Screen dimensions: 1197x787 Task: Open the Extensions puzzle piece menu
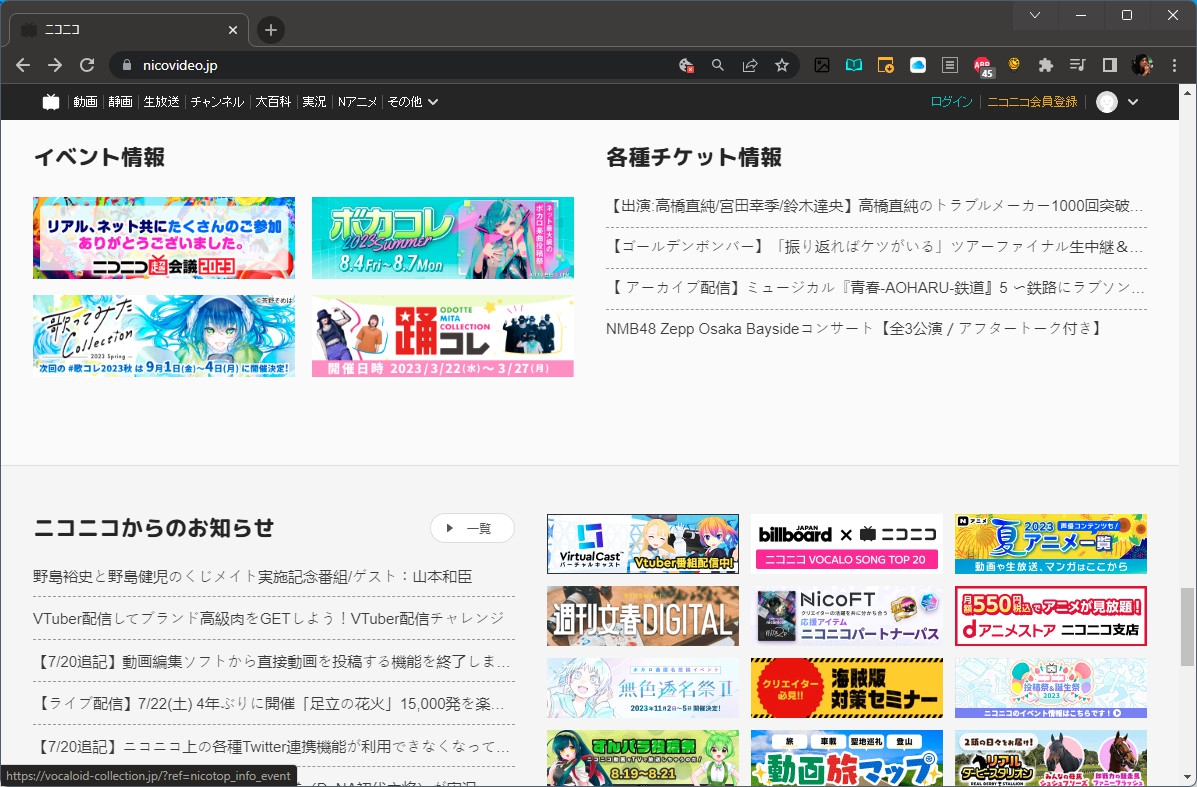coord(1046,66)
